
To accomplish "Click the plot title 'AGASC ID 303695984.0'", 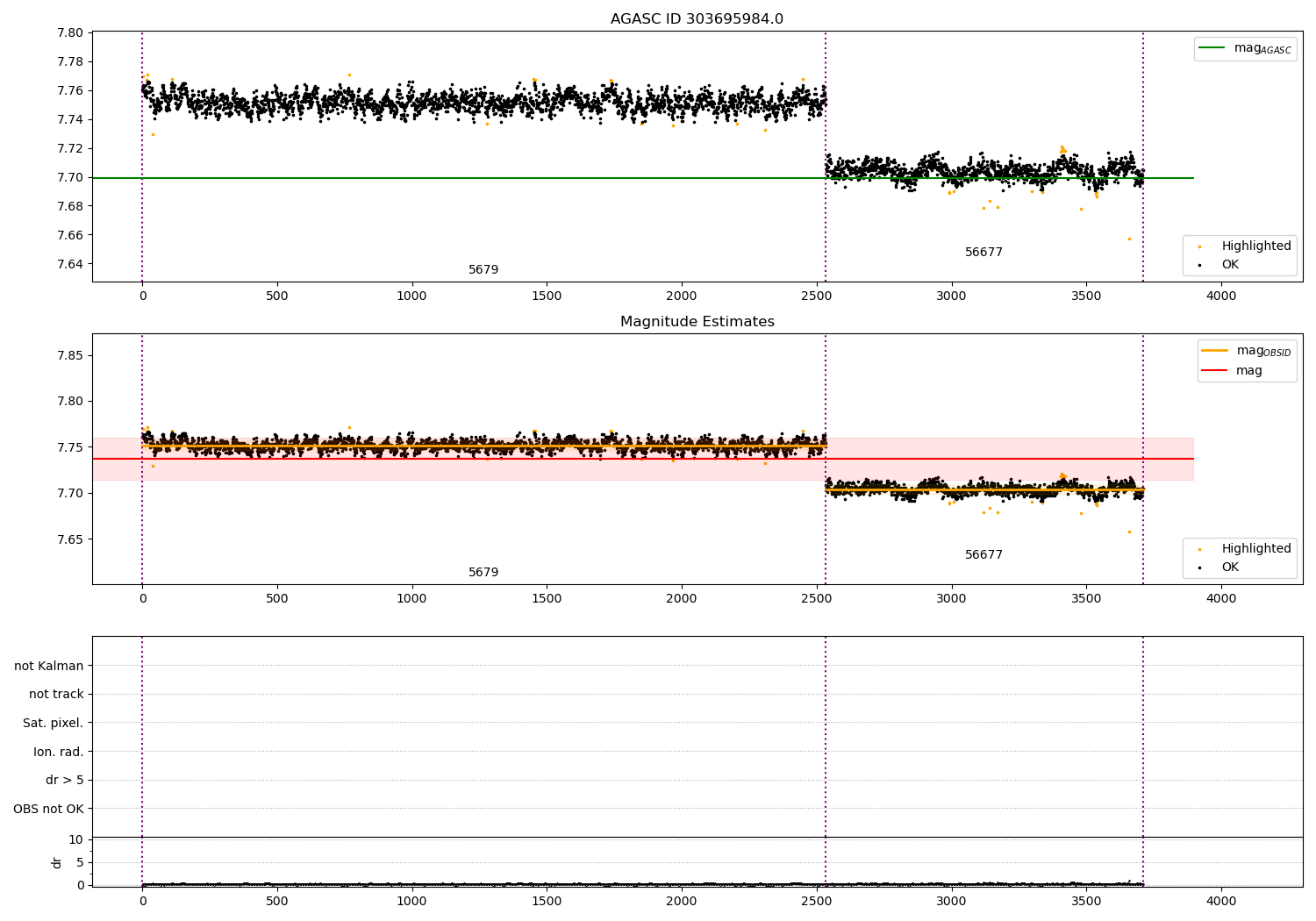I will click(697, 19).
